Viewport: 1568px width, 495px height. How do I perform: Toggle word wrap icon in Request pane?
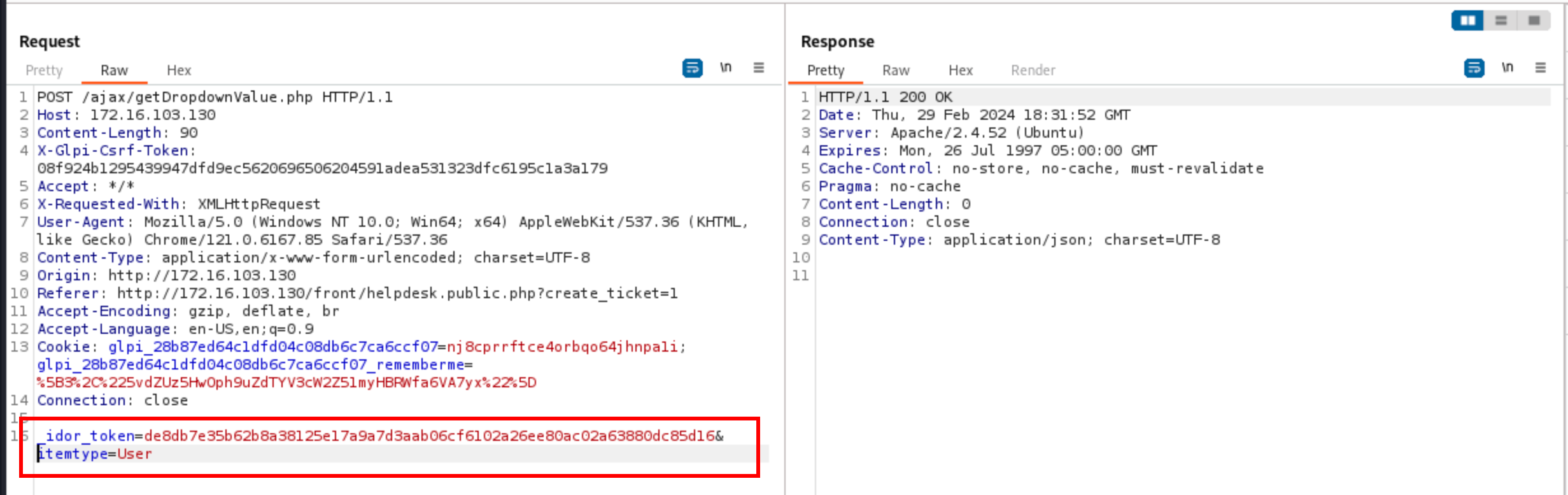(693, 68)
